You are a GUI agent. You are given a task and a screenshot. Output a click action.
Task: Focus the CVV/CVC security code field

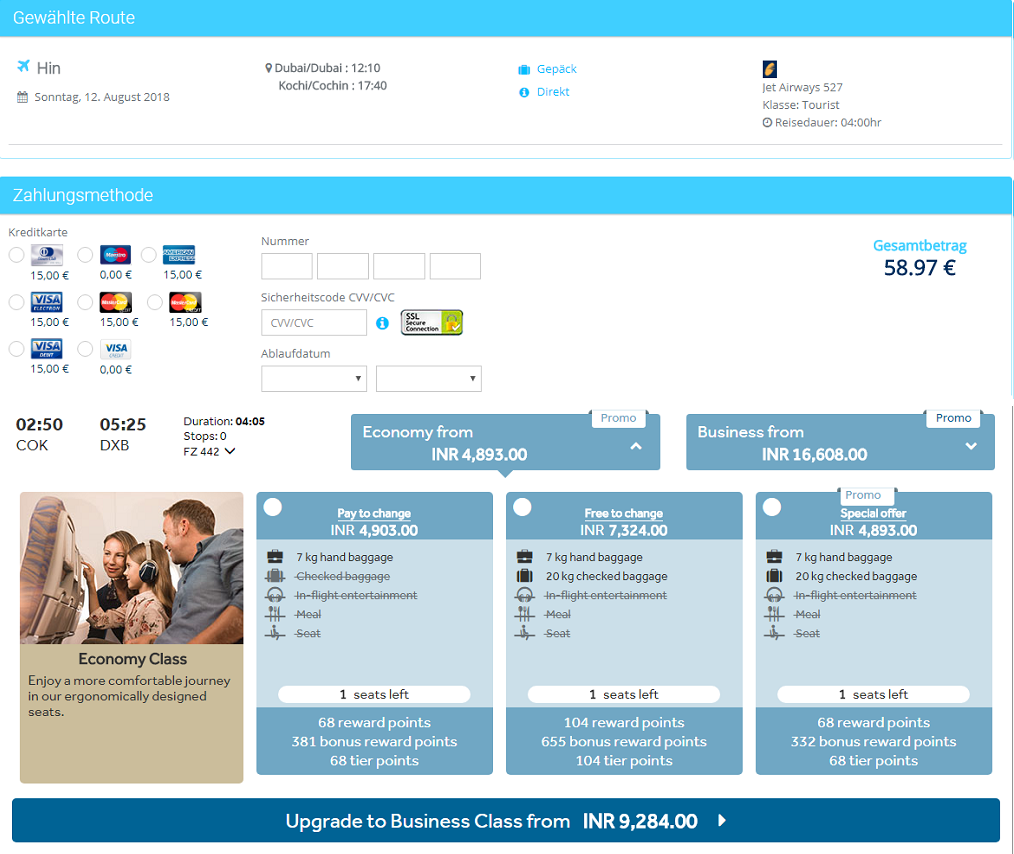coord(314,323)
